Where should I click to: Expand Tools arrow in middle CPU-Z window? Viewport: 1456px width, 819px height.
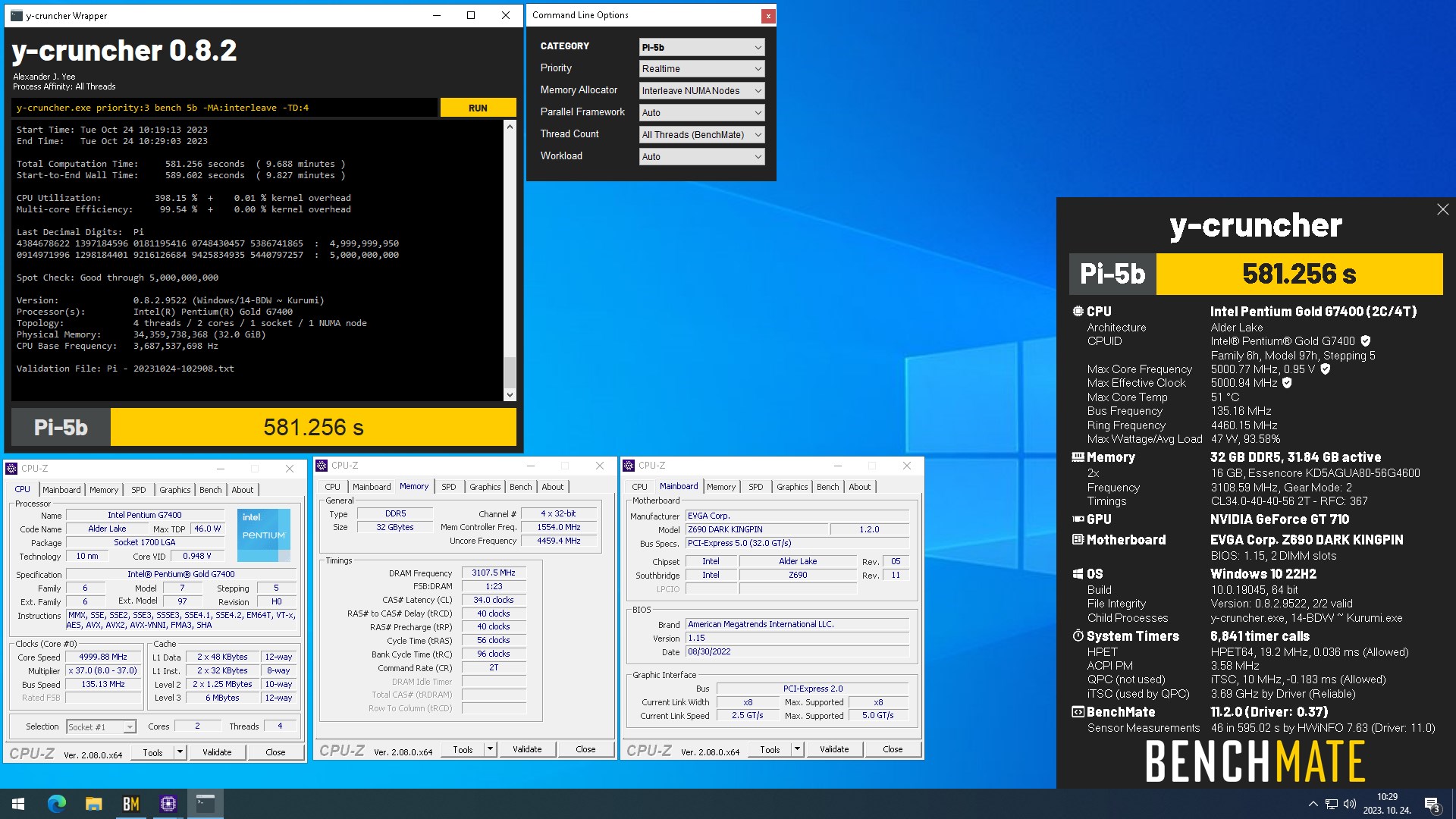(491, 749)
